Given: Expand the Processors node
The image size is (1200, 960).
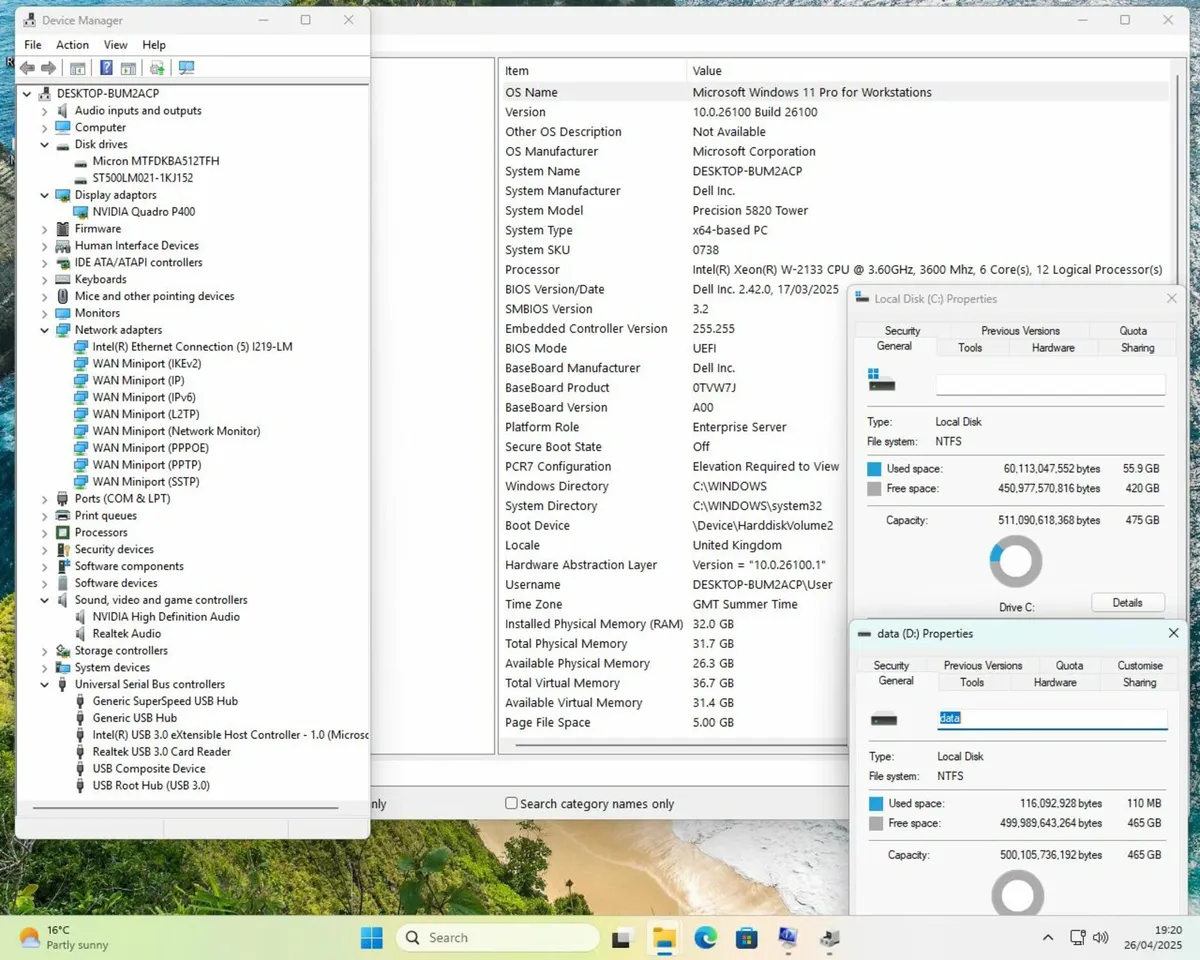Looking at the screenshot, I should (45, 533).
